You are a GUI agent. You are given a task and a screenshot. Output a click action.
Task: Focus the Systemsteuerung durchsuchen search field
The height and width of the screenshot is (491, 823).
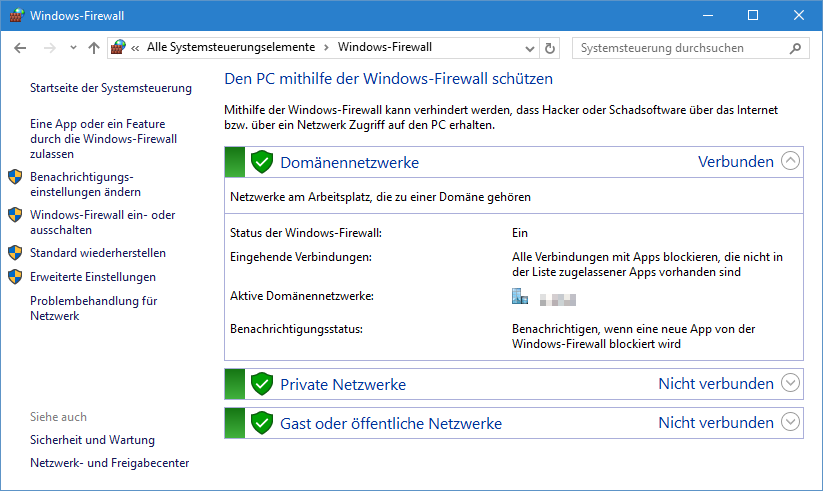pyautogui.click(x=682, y=48)
